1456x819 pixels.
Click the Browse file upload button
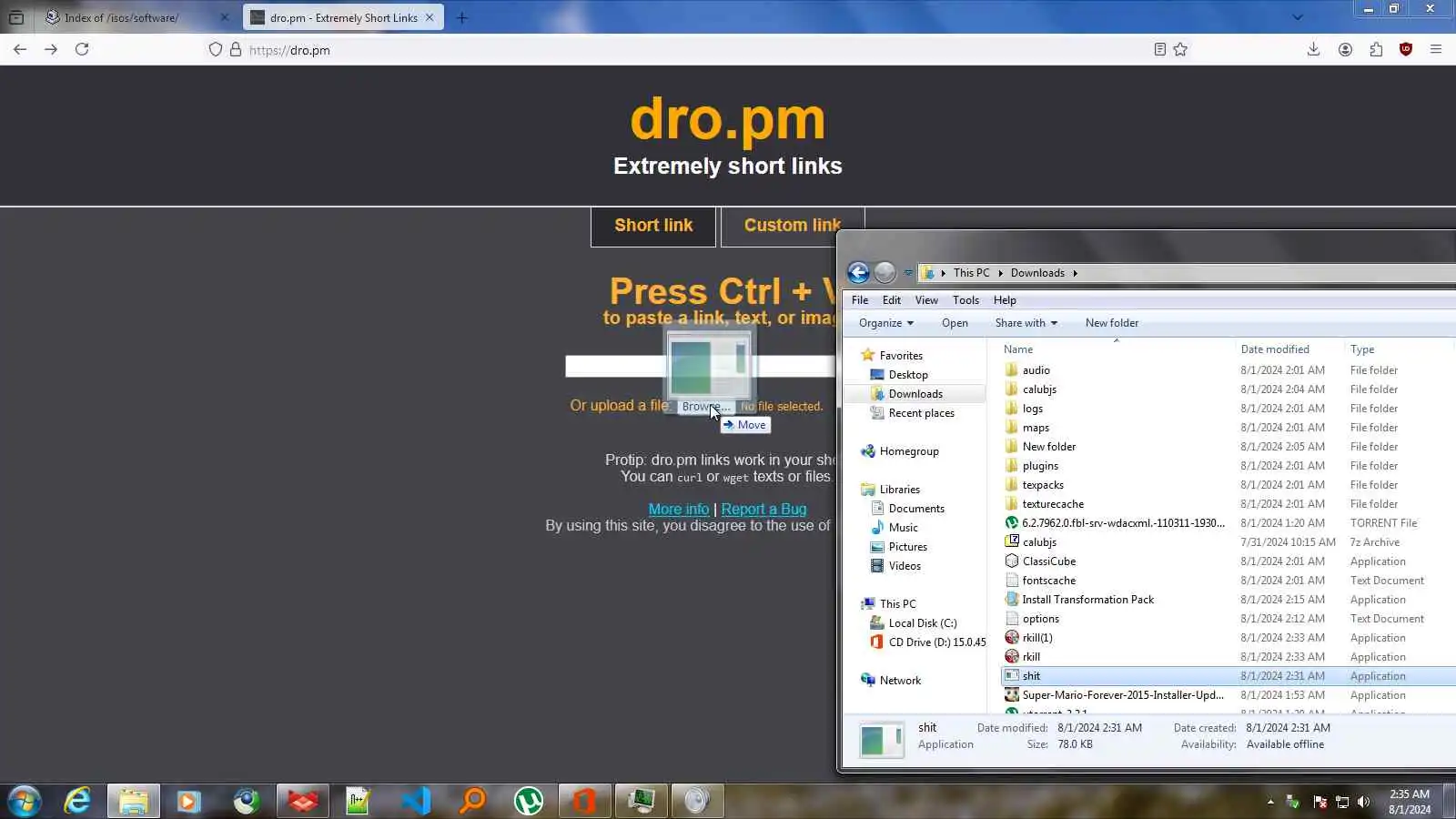tap(706, 407)
